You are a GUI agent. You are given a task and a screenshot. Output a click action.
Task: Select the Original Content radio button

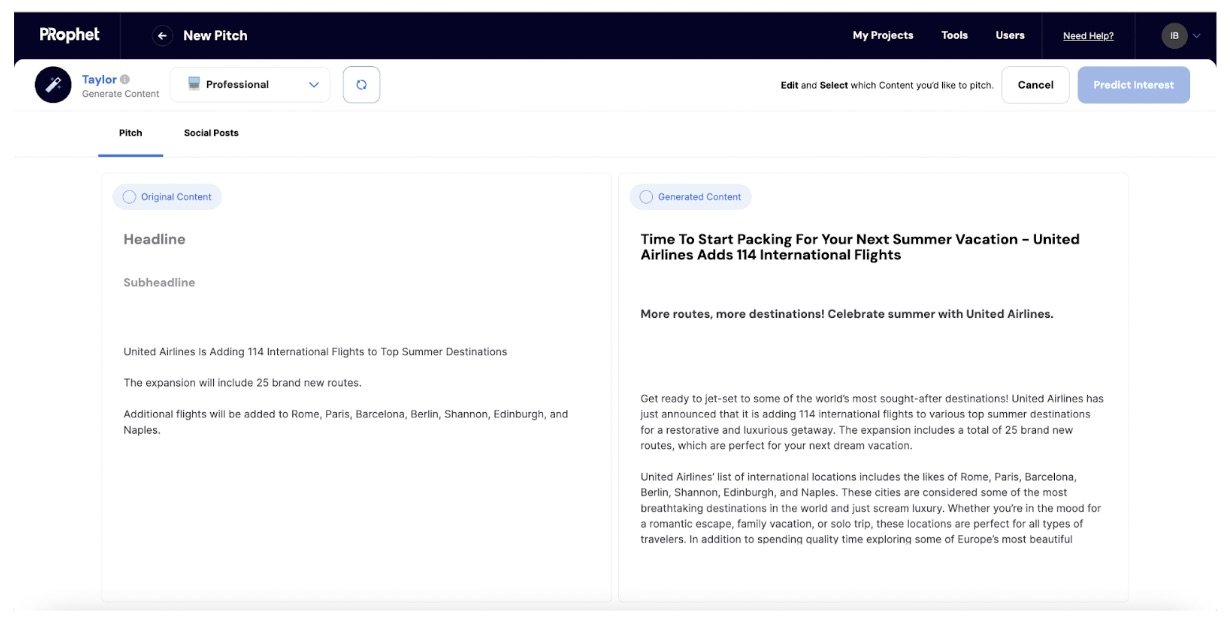pos(129,197)
